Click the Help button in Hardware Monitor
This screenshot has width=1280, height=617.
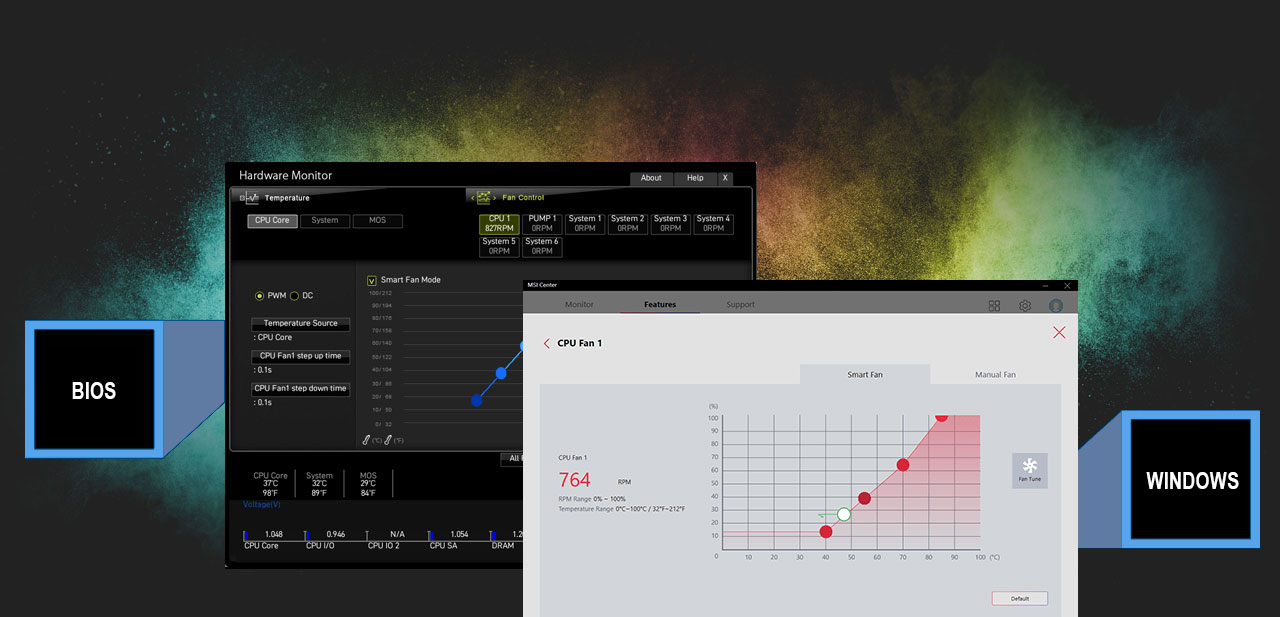[695, 178]
